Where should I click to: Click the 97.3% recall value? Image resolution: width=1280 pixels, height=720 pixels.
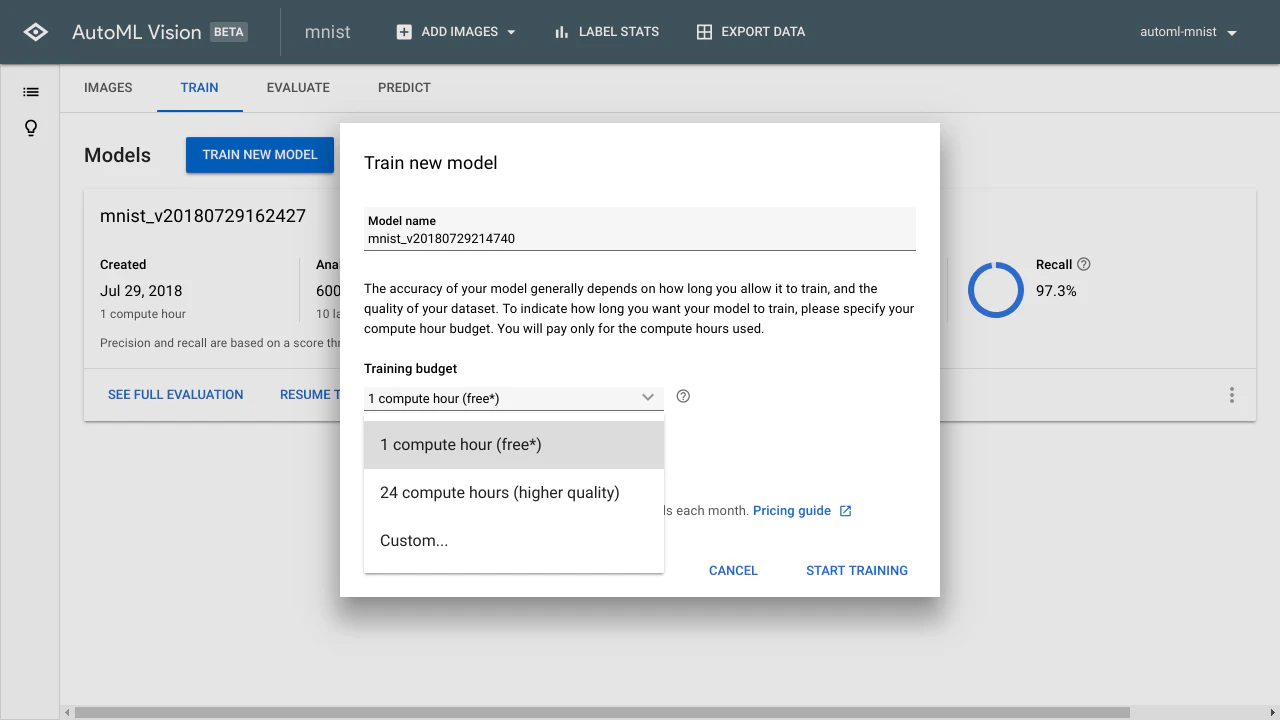1056,291
